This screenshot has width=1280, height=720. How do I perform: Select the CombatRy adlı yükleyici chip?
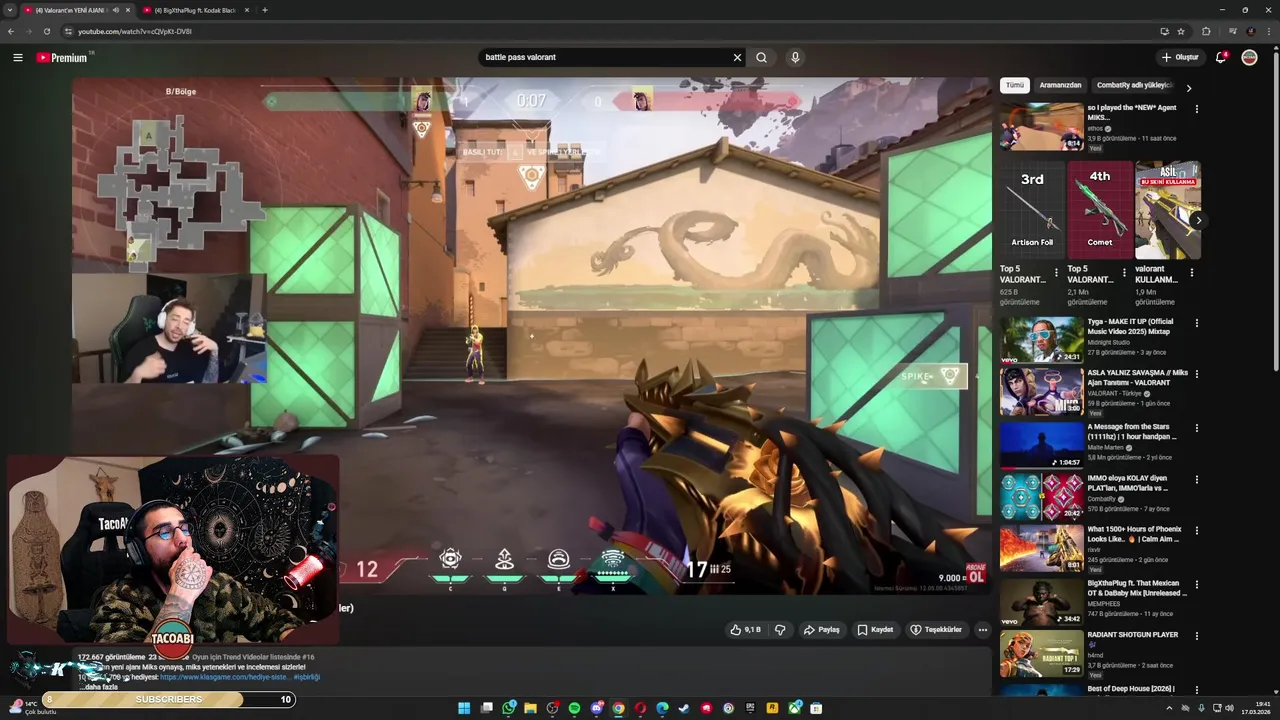[1134, 86]
